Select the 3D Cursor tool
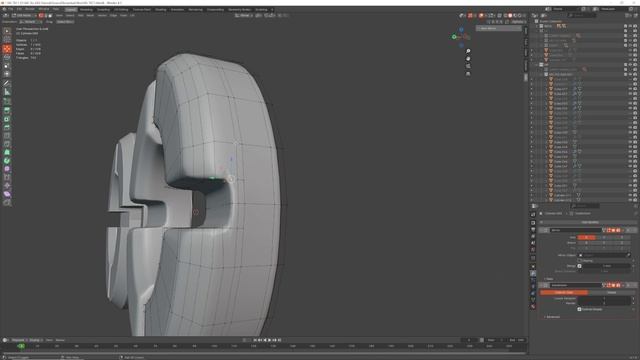 click(7, 40)
